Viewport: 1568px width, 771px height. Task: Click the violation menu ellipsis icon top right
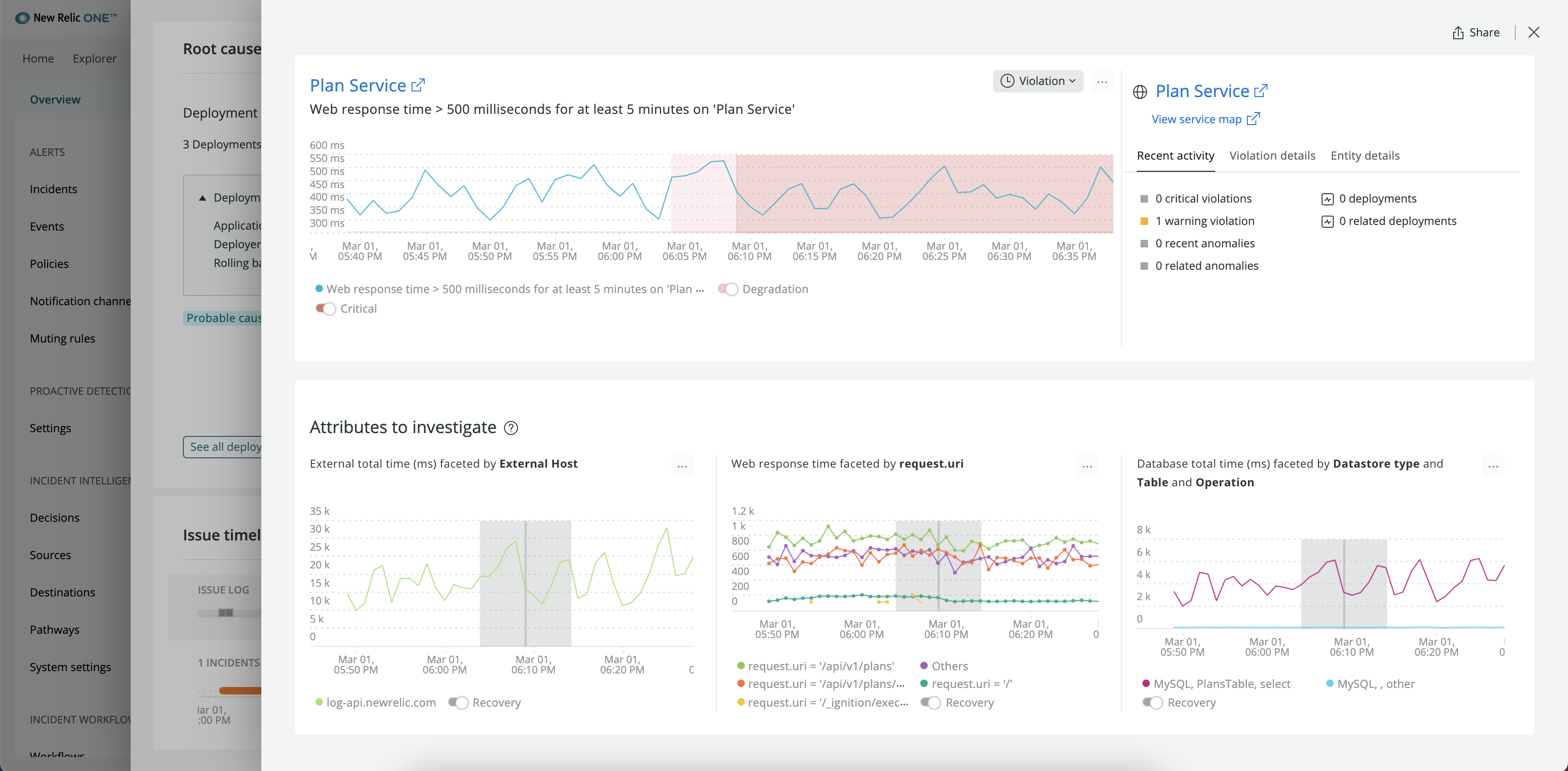tap(1102, 82)
